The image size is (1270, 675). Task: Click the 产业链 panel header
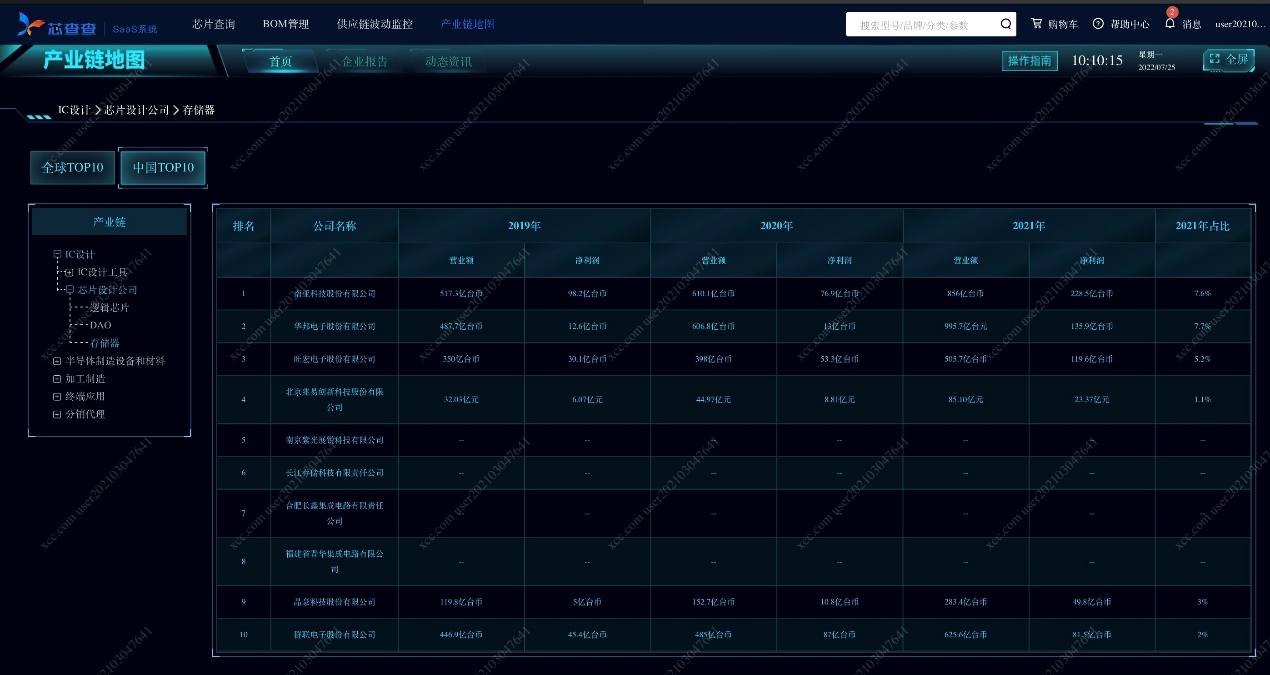click(x=110, y=222)
